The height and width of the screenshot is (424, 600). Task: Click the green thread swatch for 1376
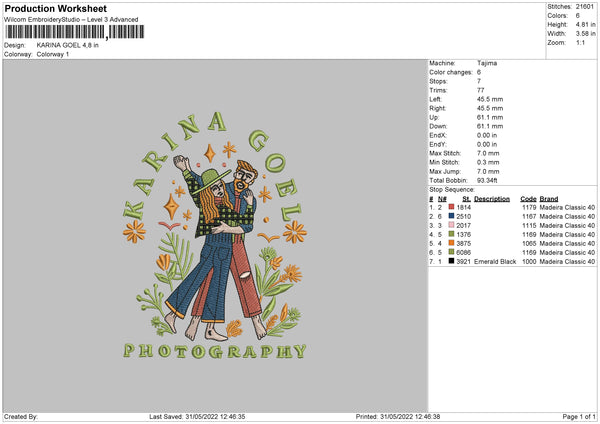coord(451,234)
